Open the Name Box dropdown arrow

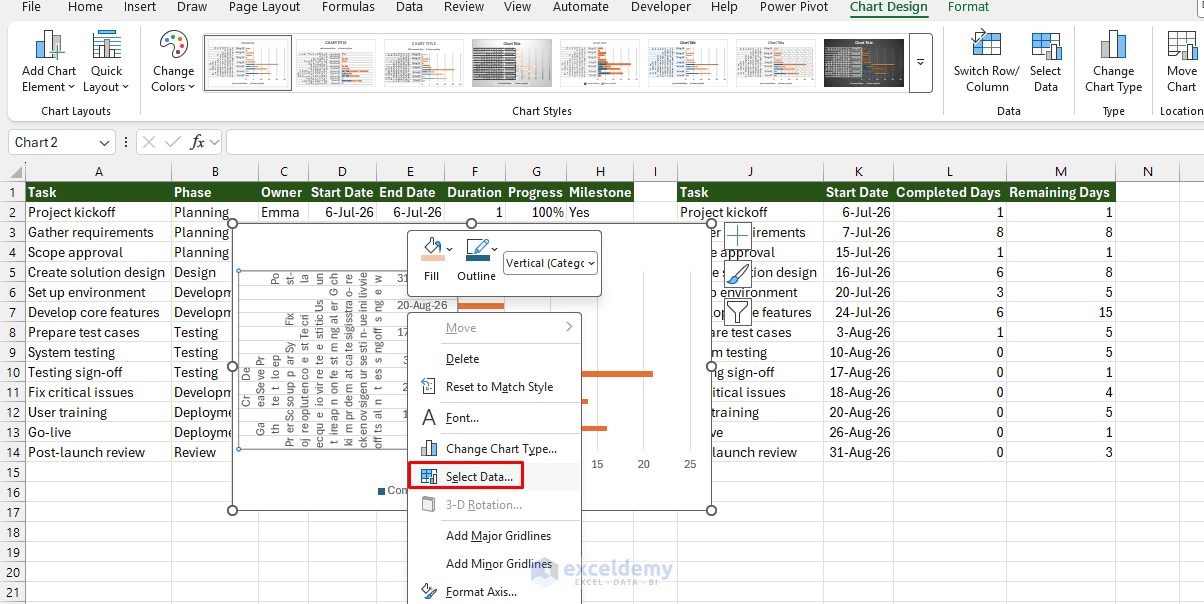[x=105, y=143]
